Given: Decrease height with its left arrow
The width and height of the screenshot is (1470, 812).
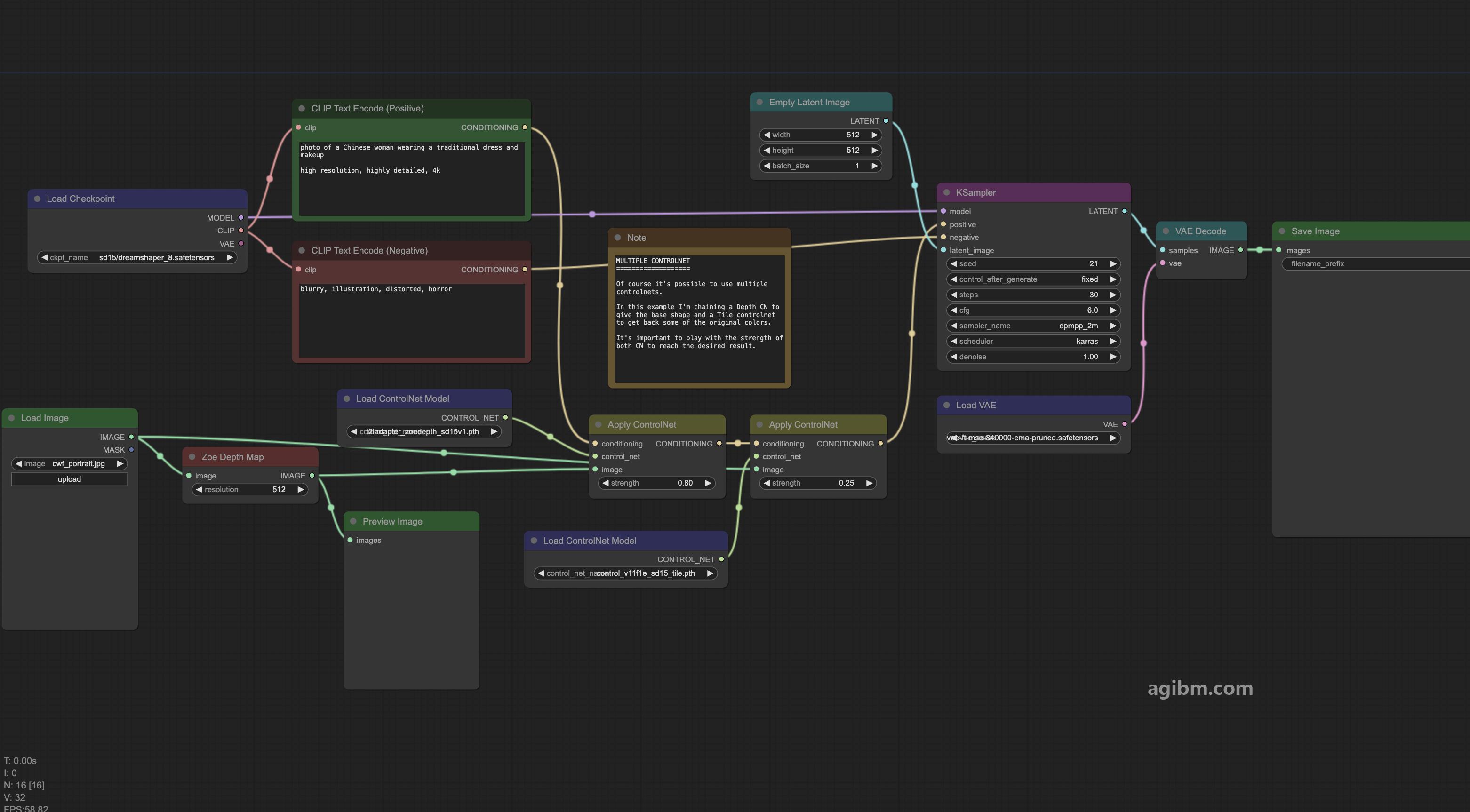Looking at the screenshot, I should tap(767, 150).
